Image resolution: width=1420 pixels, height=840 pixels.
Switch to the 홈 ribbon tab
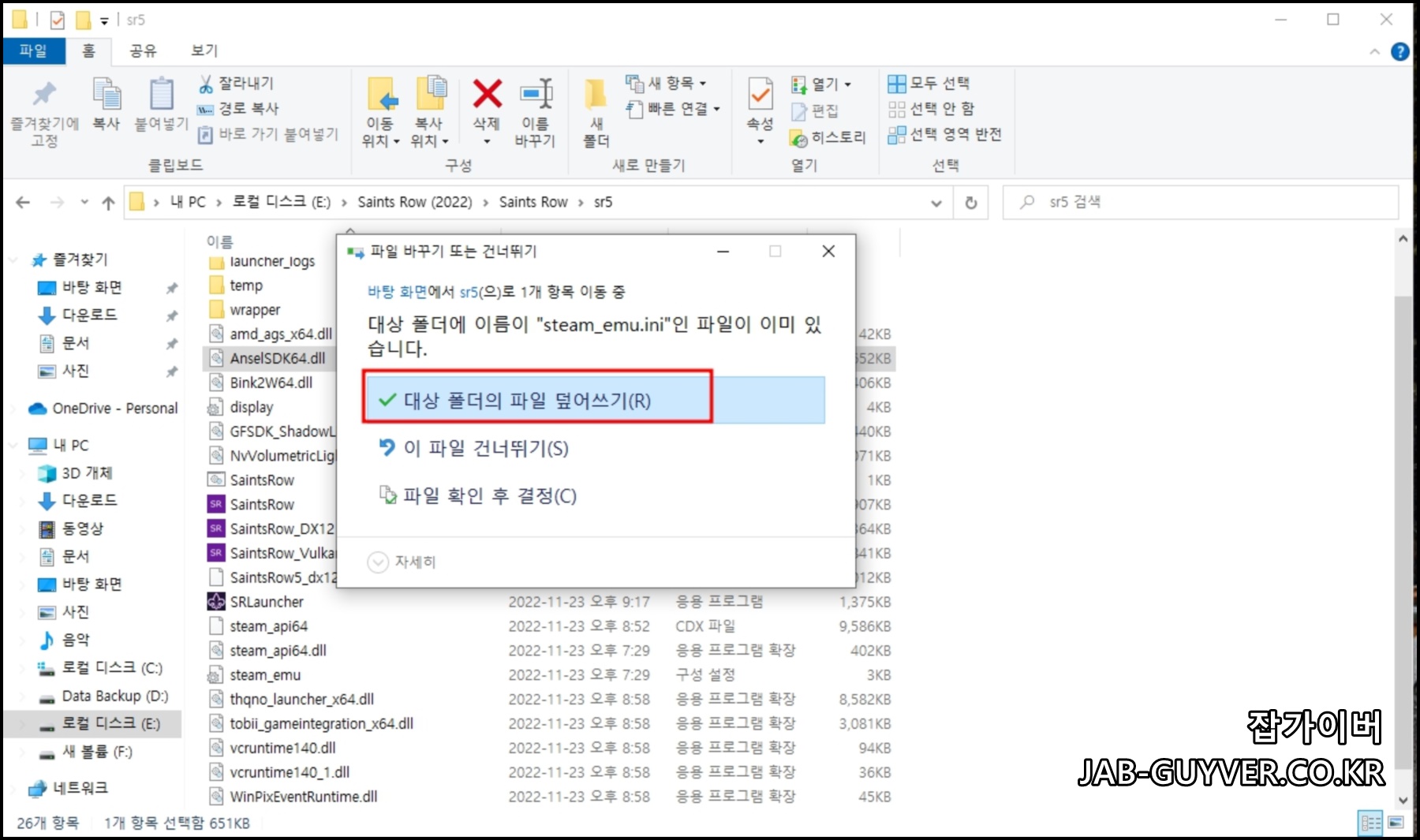[88, 50]
